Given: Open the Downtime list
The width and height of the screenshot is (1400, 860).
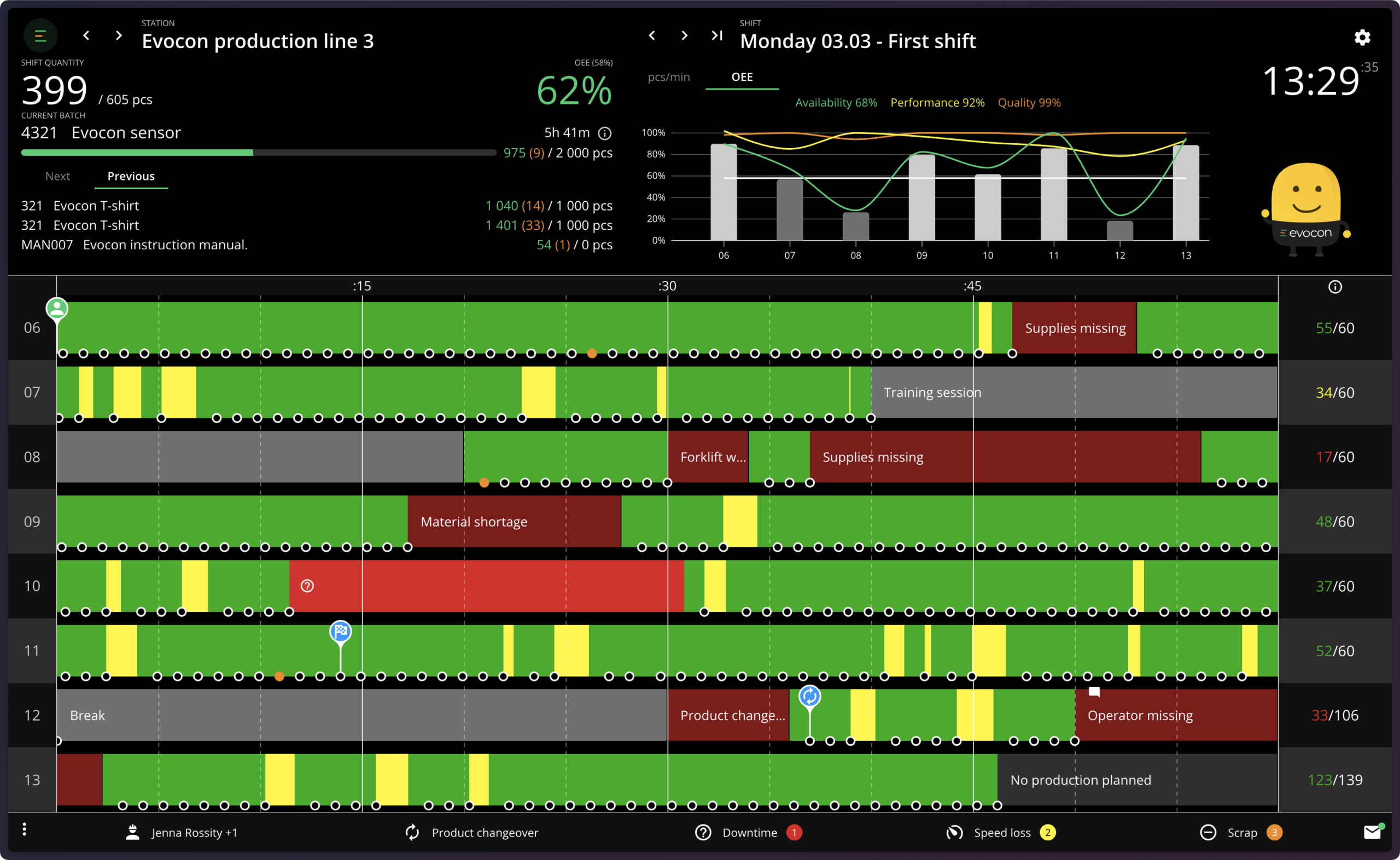Looking at the screenshot, I should click(x=749, y=833).
